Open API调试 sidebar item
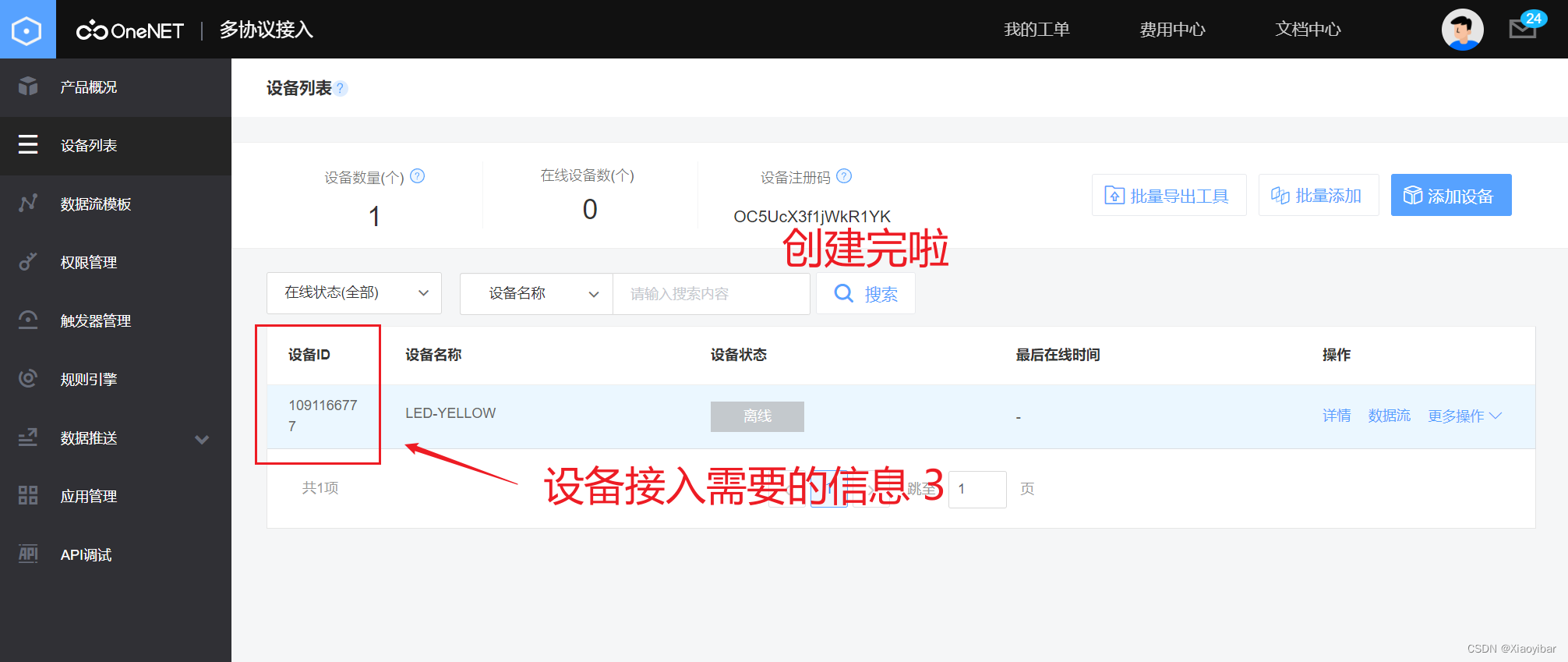 (x=115, y=555)
